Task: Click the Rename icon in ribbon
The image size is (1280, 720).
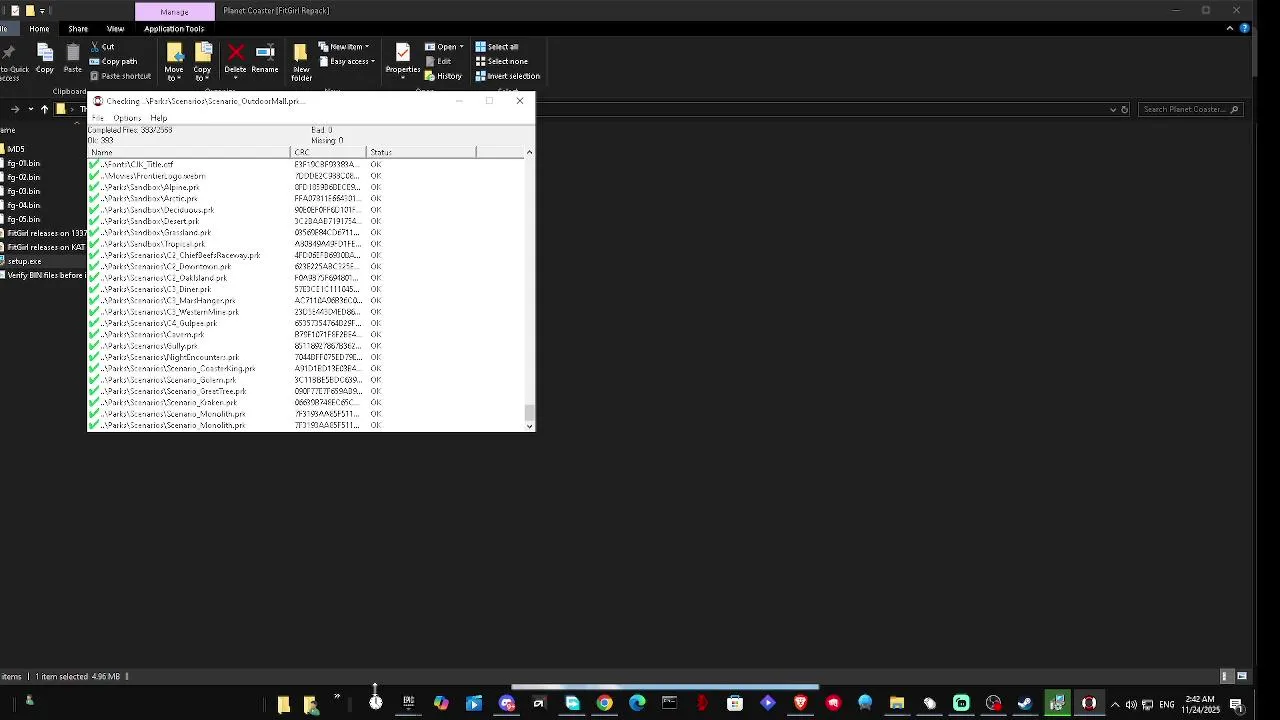Action: pos(265,58)
